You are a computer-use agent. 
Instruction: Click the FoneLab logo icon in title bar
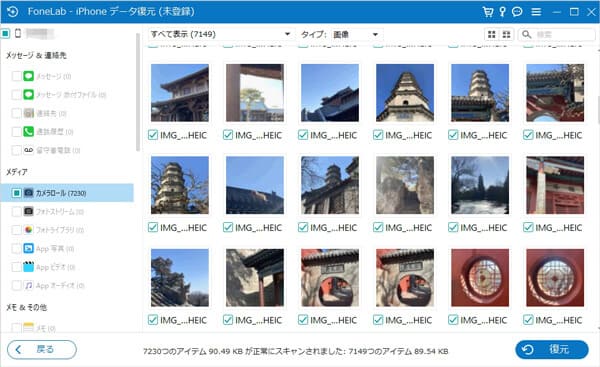tap(13, 11)
